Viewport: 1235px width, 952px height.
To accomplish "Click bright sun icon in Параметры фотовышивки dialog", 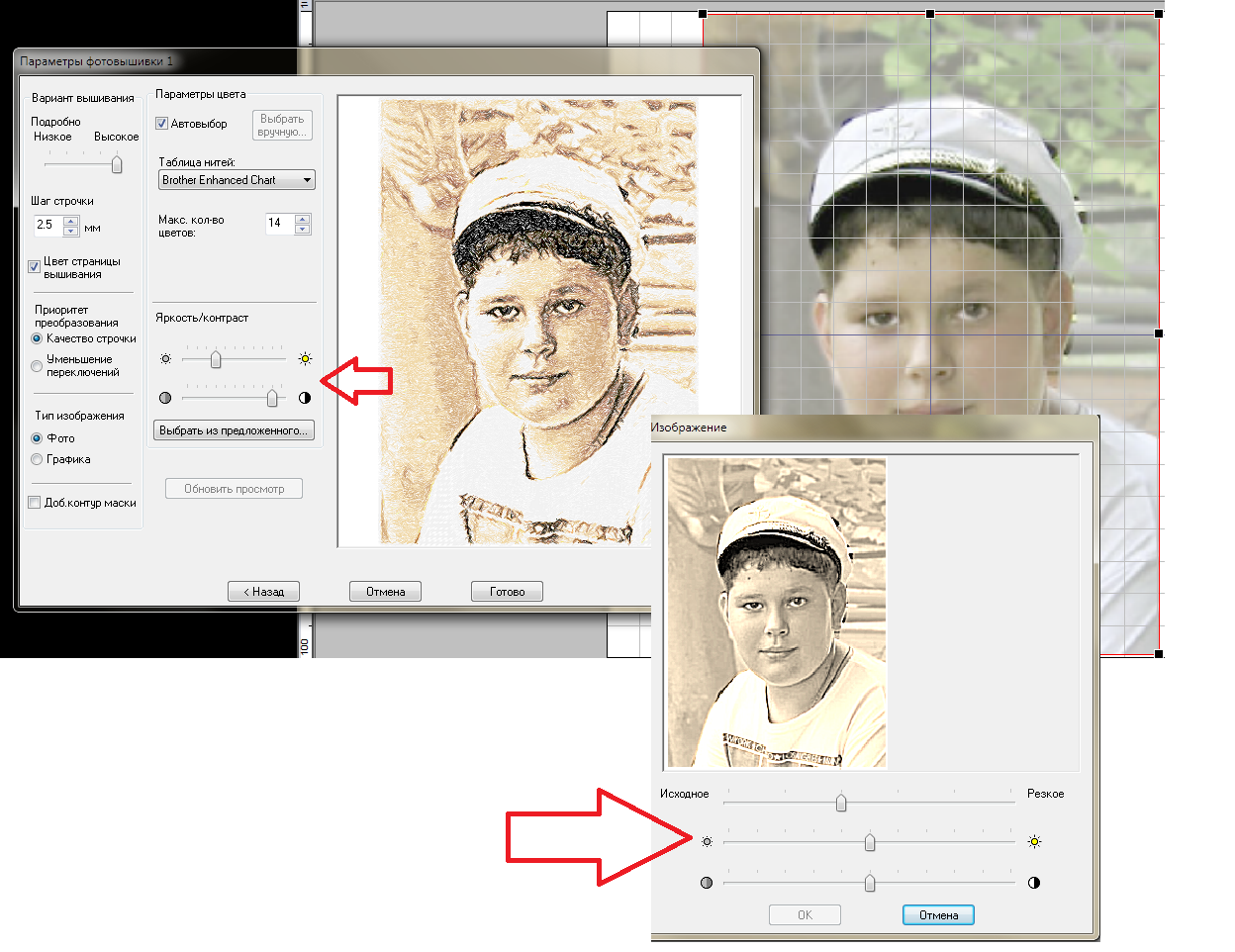I will pos(305,359).
